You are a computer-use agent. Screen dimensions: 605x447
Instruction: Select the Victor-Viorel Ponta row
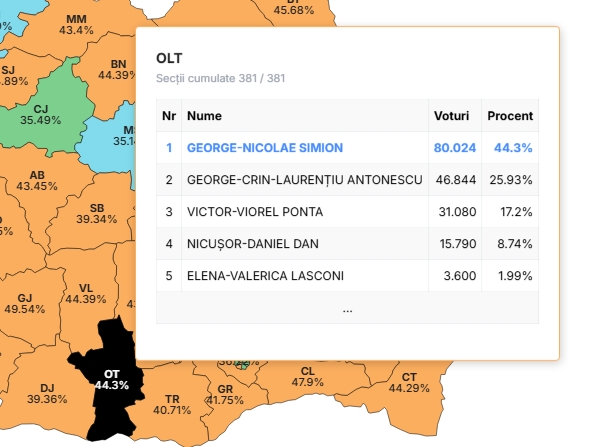coord(346,212)
